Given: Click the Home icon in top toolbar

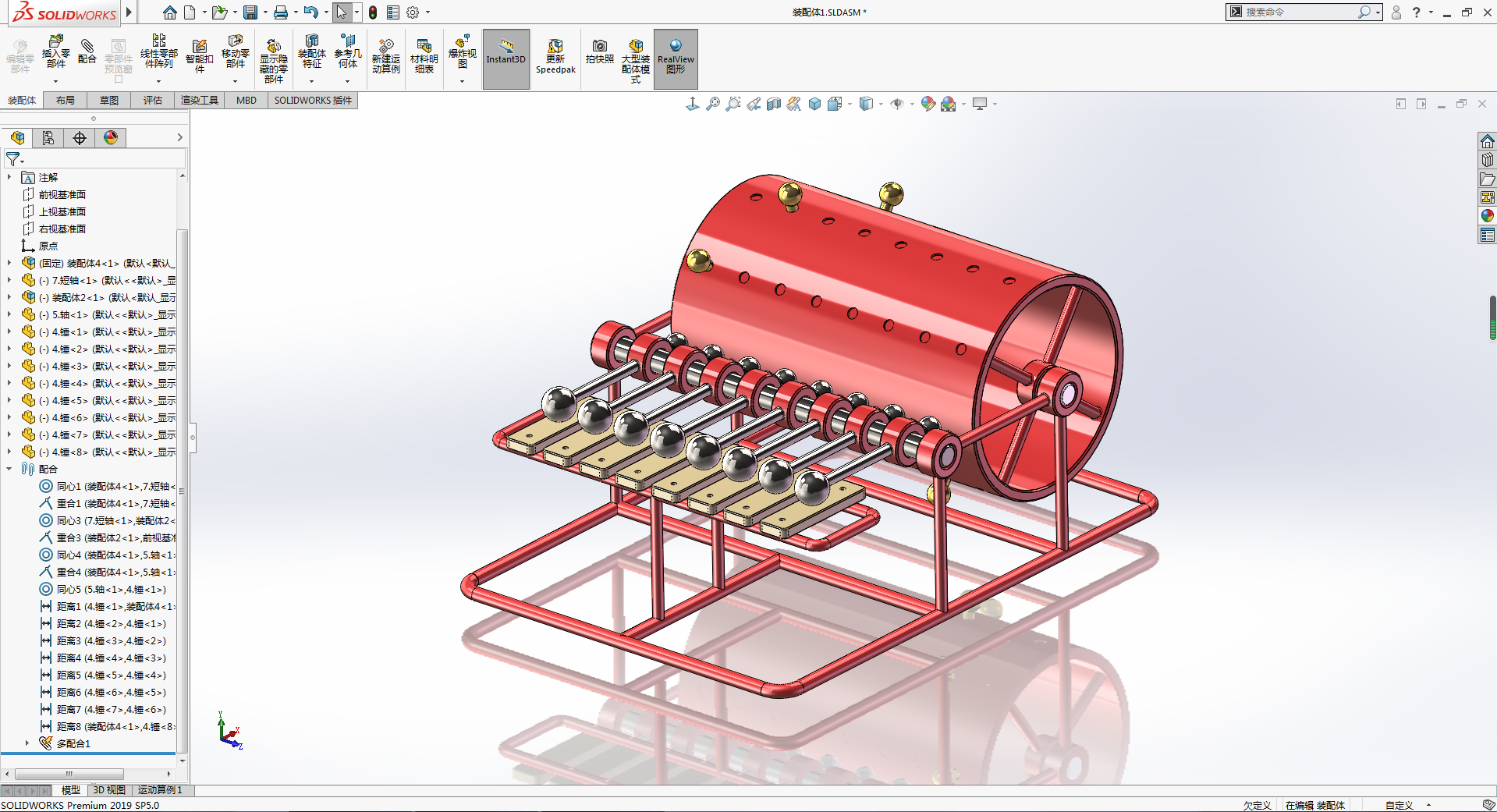Looking at the screenshot, I should click(169, 12).
